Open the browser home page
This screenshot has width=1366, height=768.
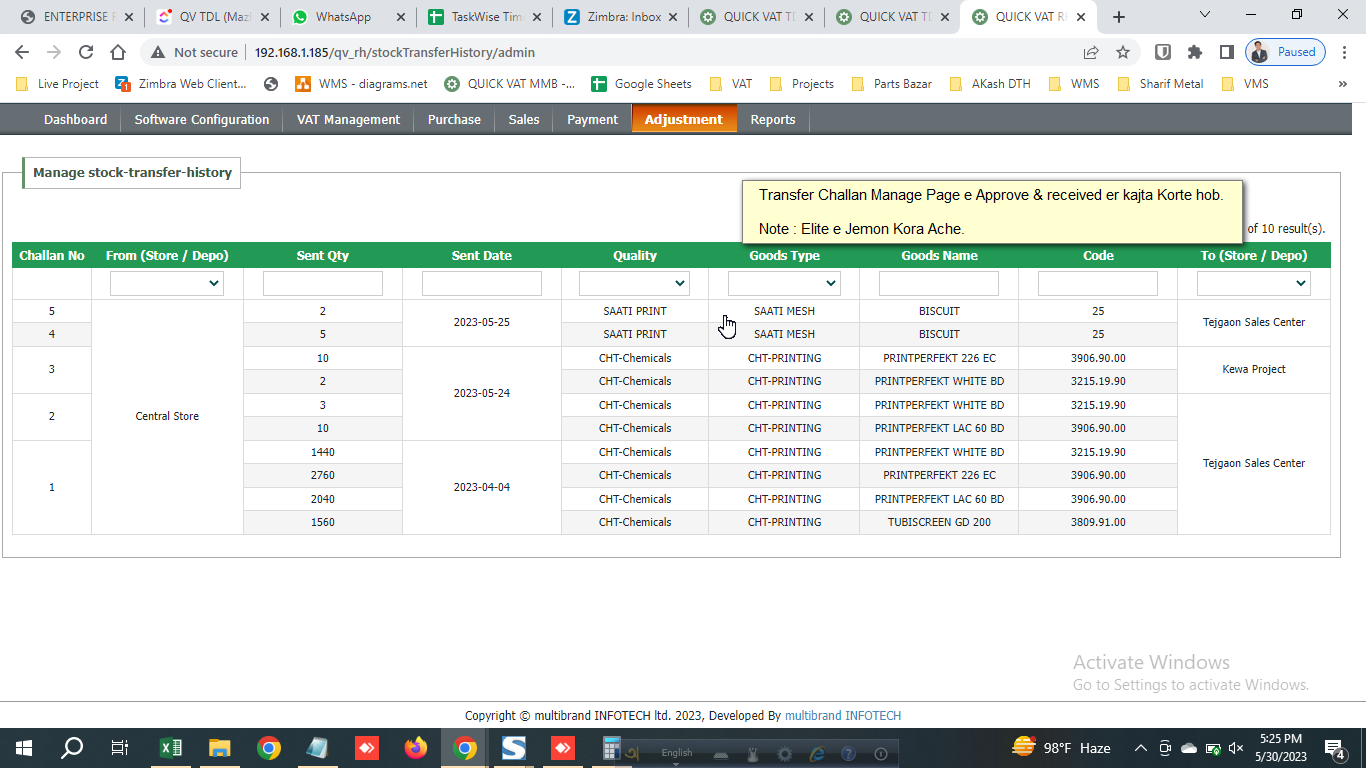click(x=118, y=52)
